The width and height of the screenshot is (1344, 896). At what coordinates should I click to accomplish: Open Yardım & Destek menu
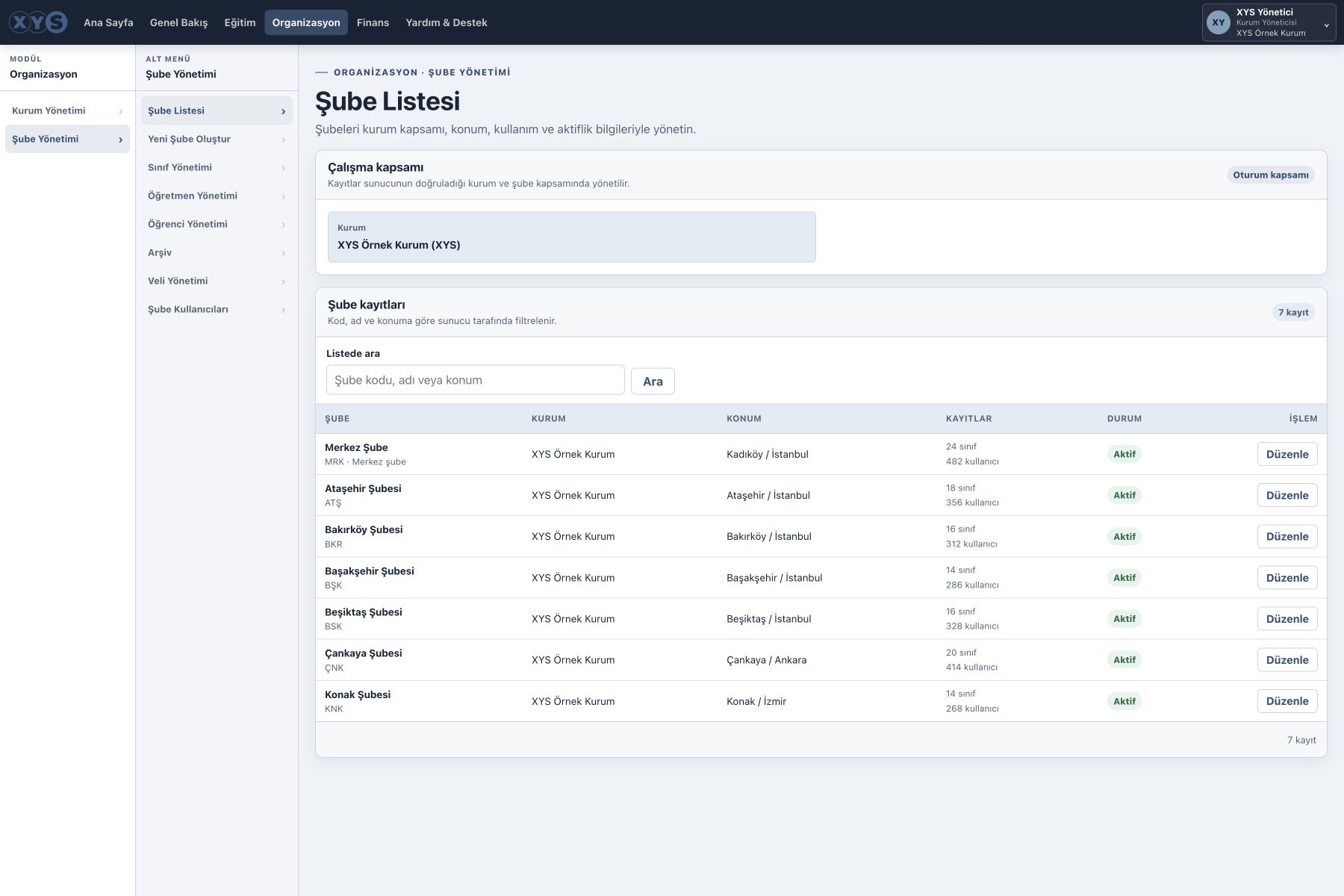tap(447, 22)
